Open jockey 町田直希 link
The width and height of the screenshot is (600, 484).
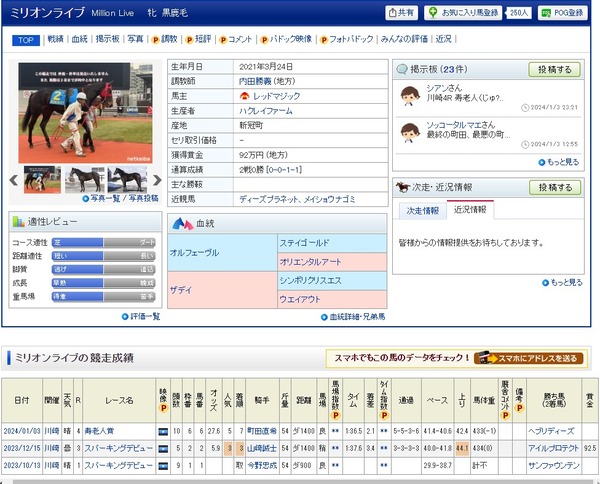pyautogui.click(x=262, y=431)
